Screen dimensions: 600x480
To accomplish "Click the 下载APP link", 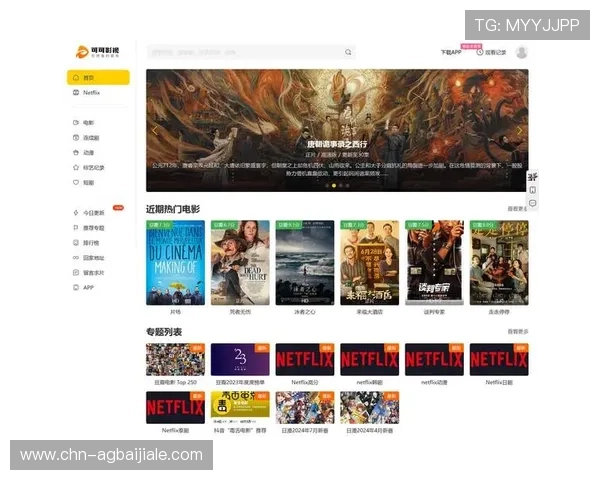I will click(x=450, y=52).
